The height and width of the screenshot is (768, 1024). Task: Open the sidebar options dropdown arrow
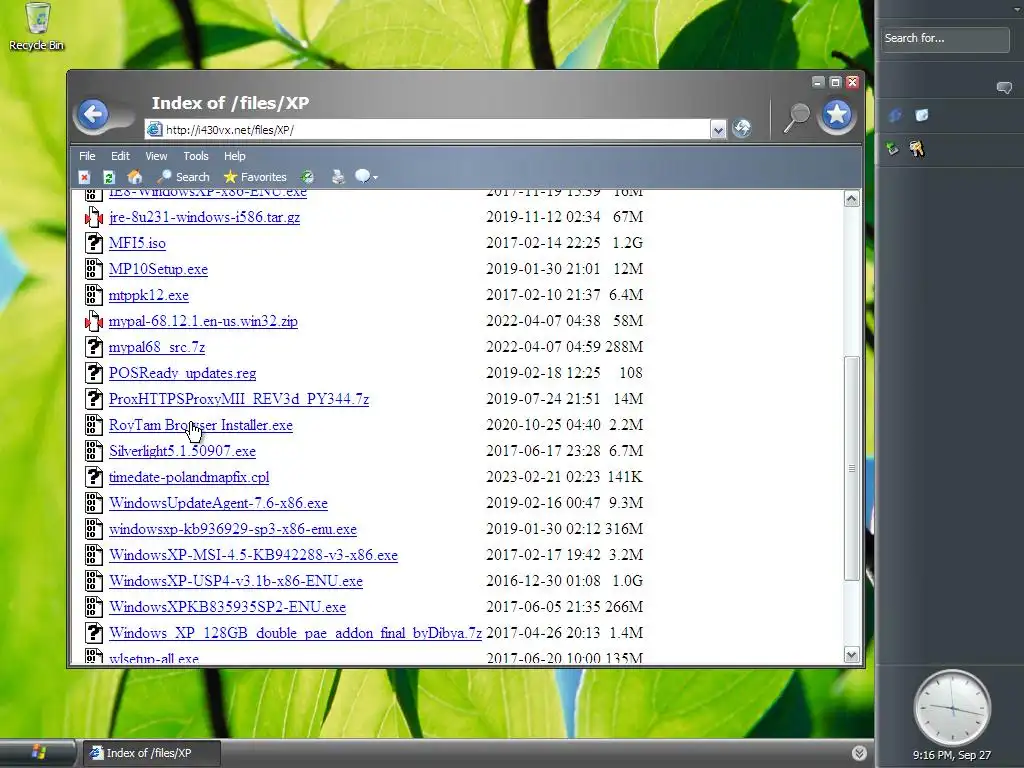[x=1017, y=9]
